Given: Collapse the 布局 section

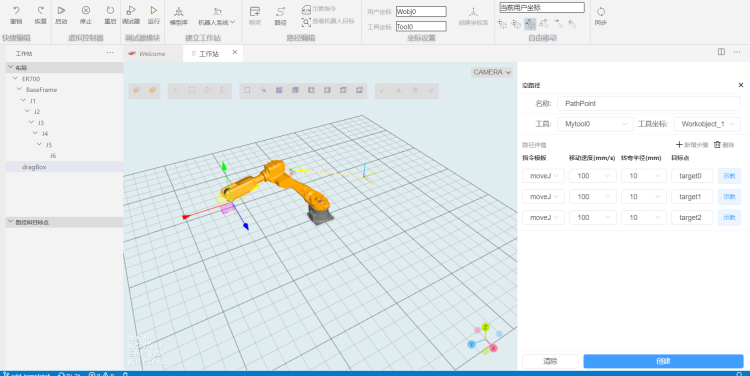Looking at the screenshot, I should coord(11,67).
